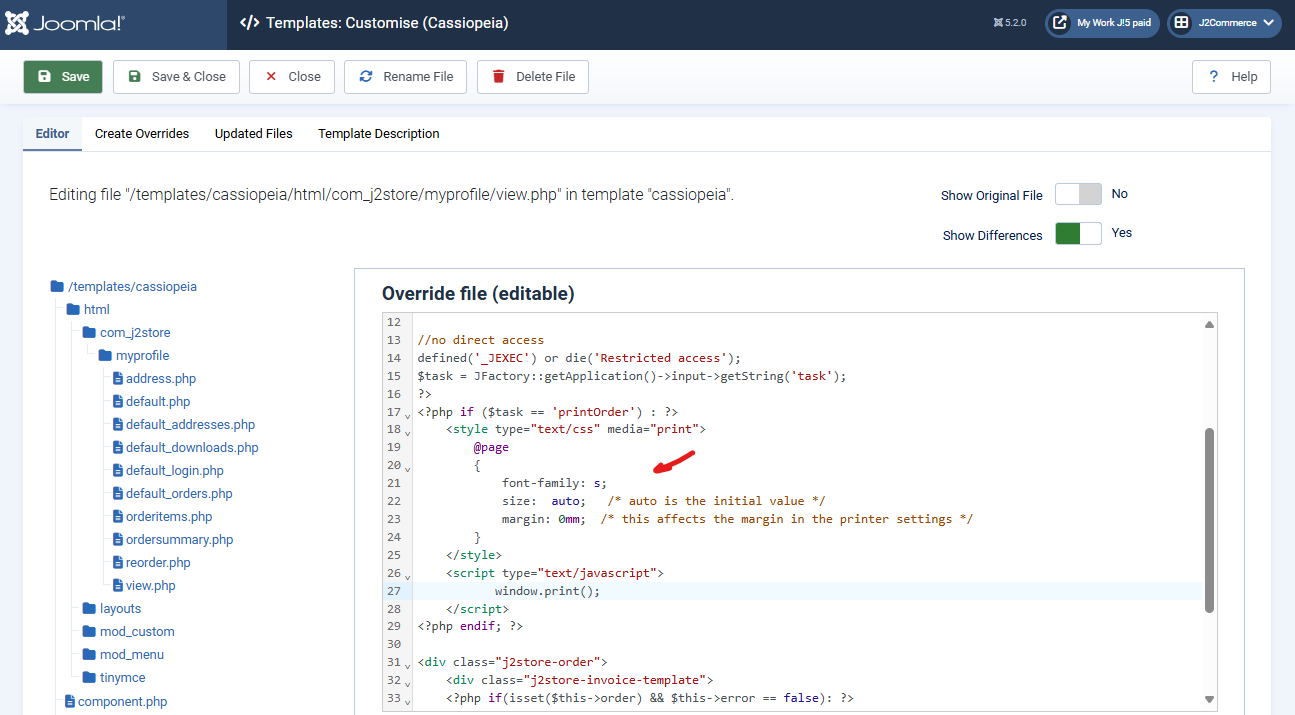Image resolution: width=1295 pixels, height=715 pixels.
Task: Click the Joomla logo in header
Action: coord(65,23)
